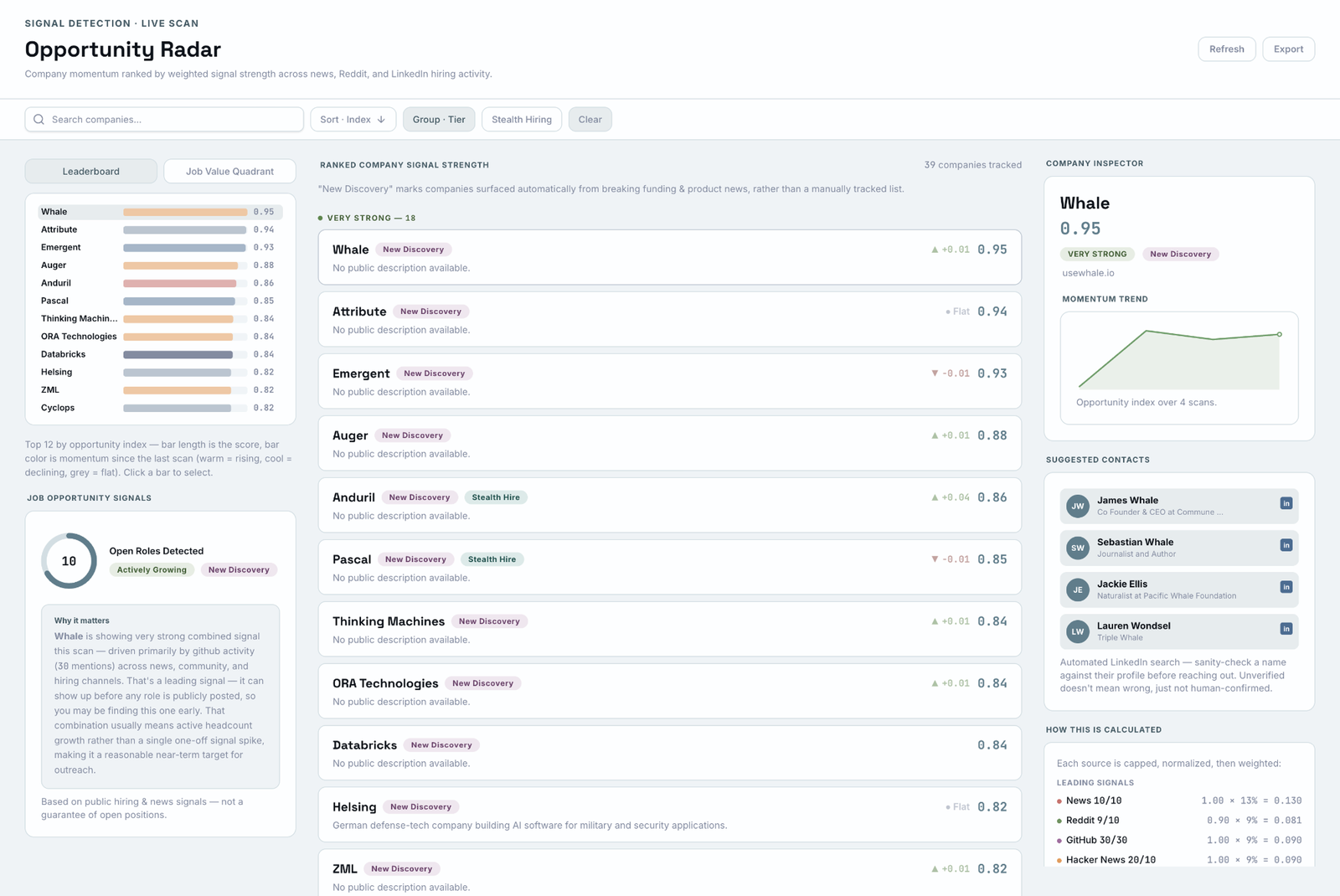
Task: Toggle the Stealth Hiring filter
Action: [x=522, y=120]
